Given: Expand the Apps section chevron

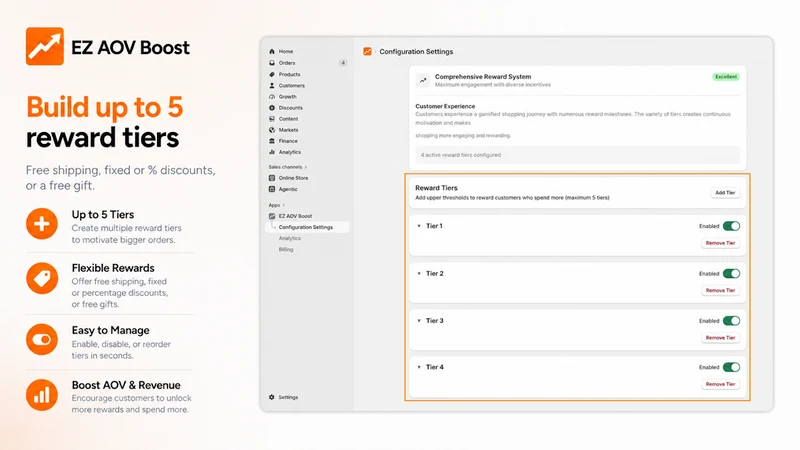Looking at the screenshot, I should click(x=284, y=205).
